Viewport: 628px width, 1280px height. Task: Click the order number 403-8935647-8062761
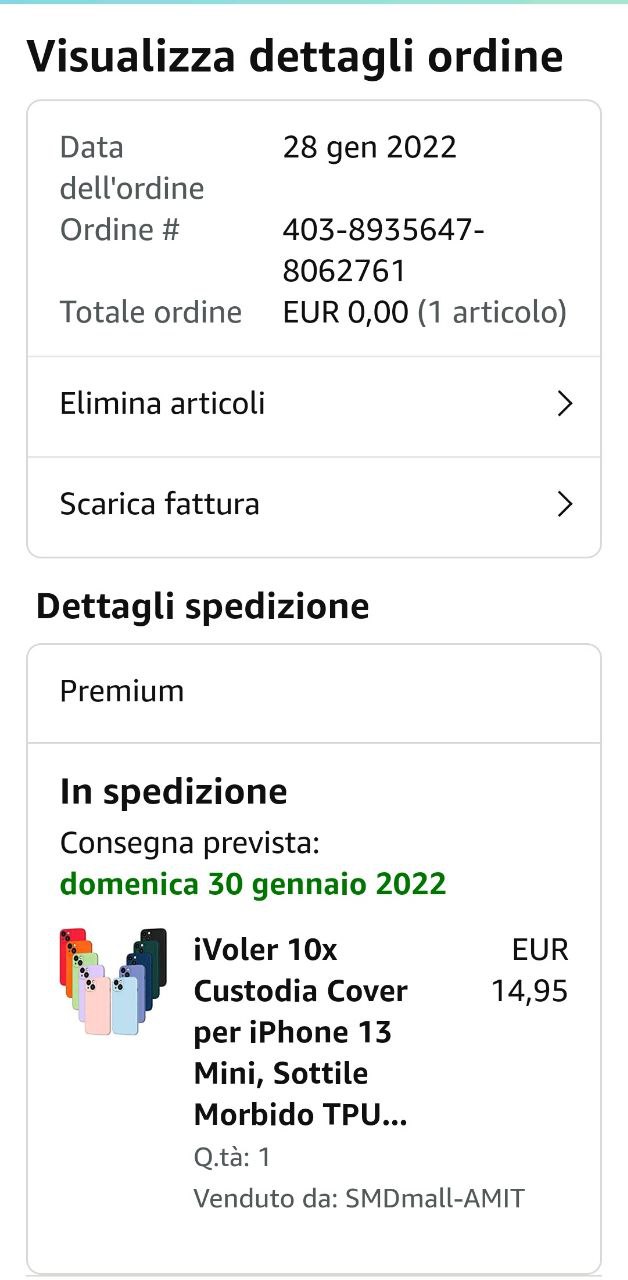pyautogui.click(x=383, y=250)
